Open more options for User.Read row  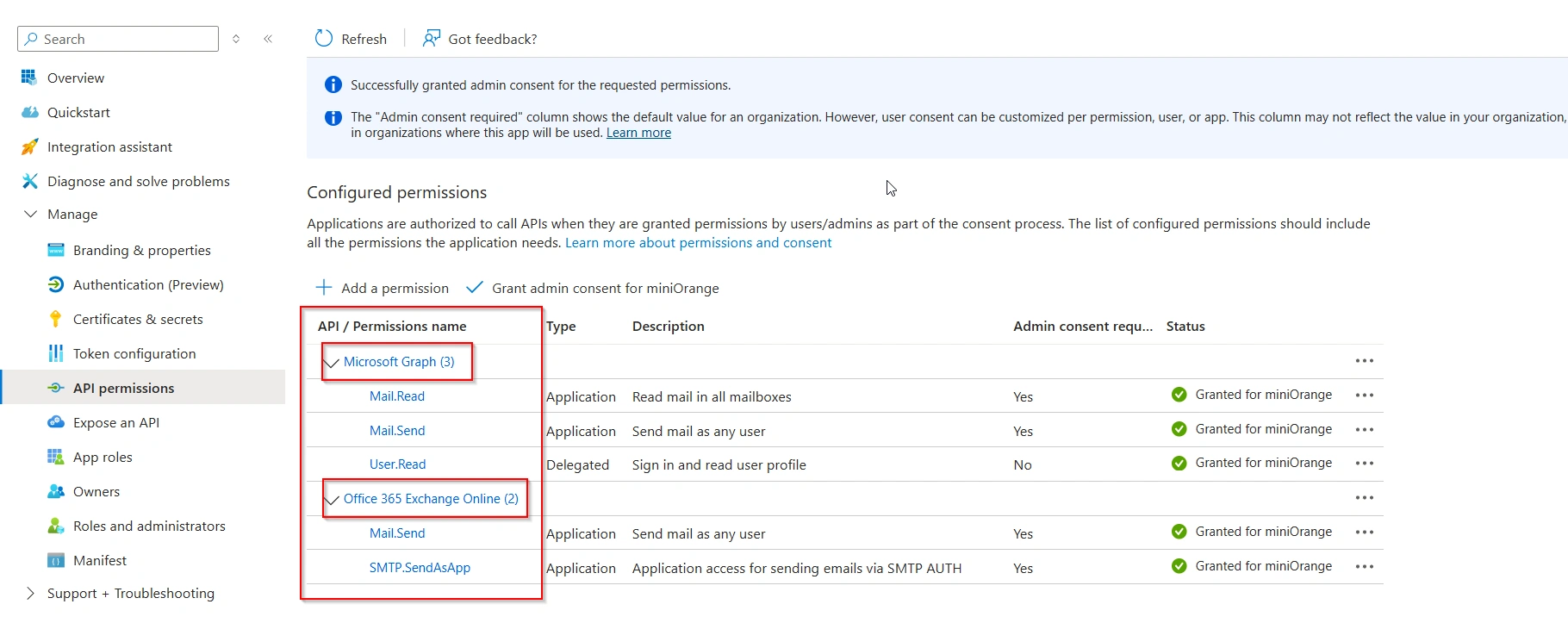(1365, 464)
